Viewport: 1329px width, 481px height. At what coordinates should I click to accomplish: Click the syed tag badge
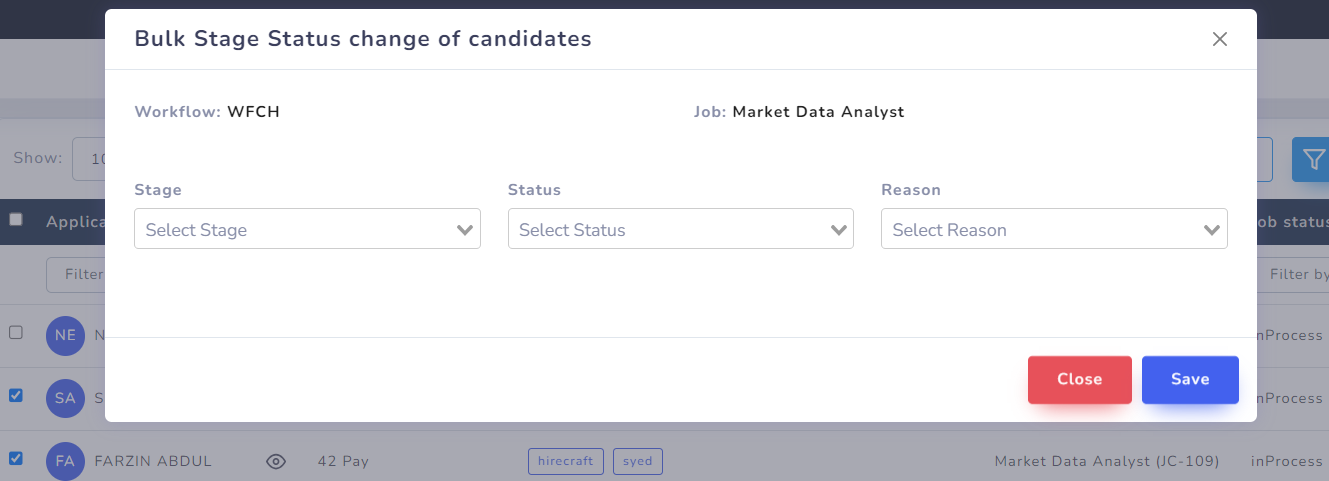point(637,461)
